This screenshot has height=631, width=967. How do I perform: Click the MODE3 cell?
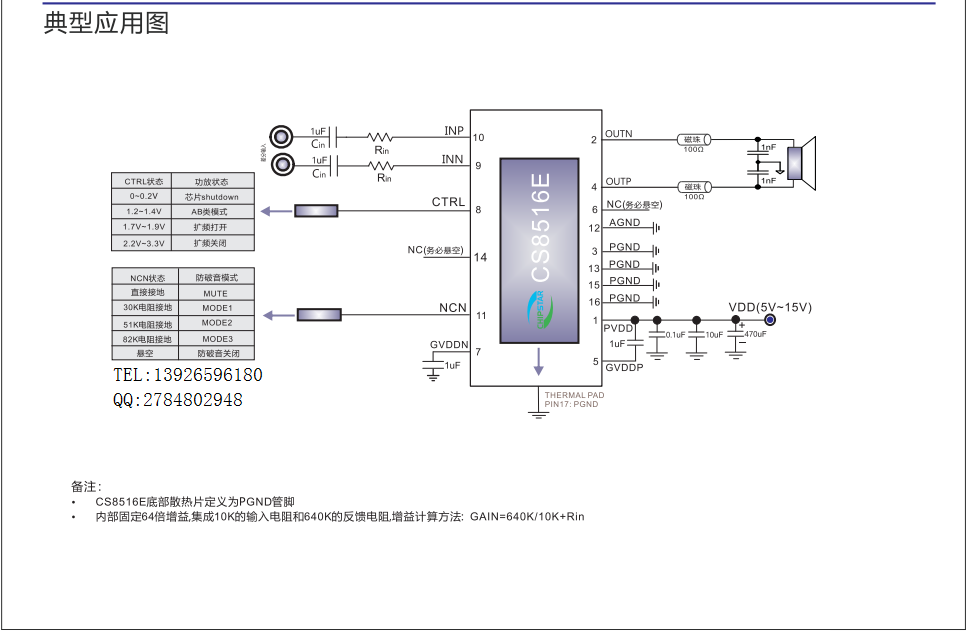point(218,339)
